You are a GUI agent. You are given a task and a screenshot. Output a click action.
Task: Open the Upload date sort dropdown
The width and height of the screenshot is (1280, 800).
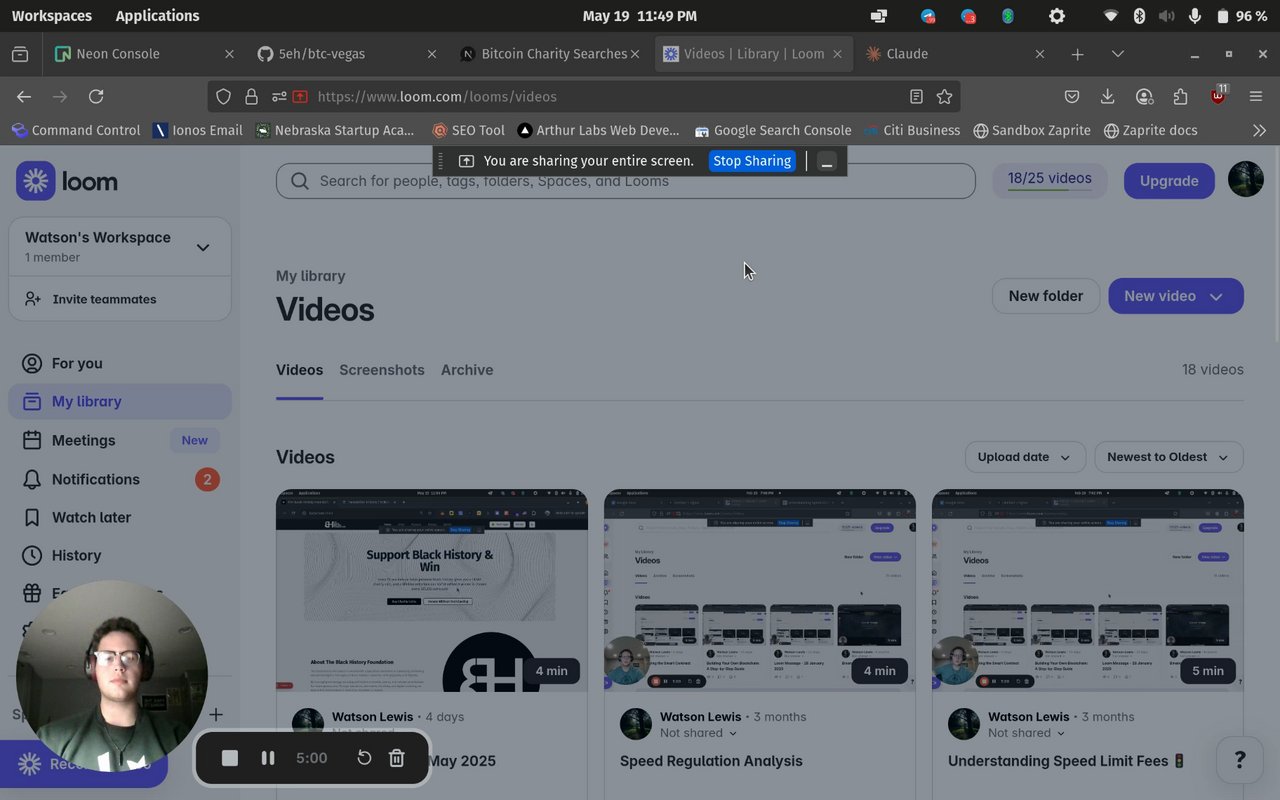click(1025, 457)
